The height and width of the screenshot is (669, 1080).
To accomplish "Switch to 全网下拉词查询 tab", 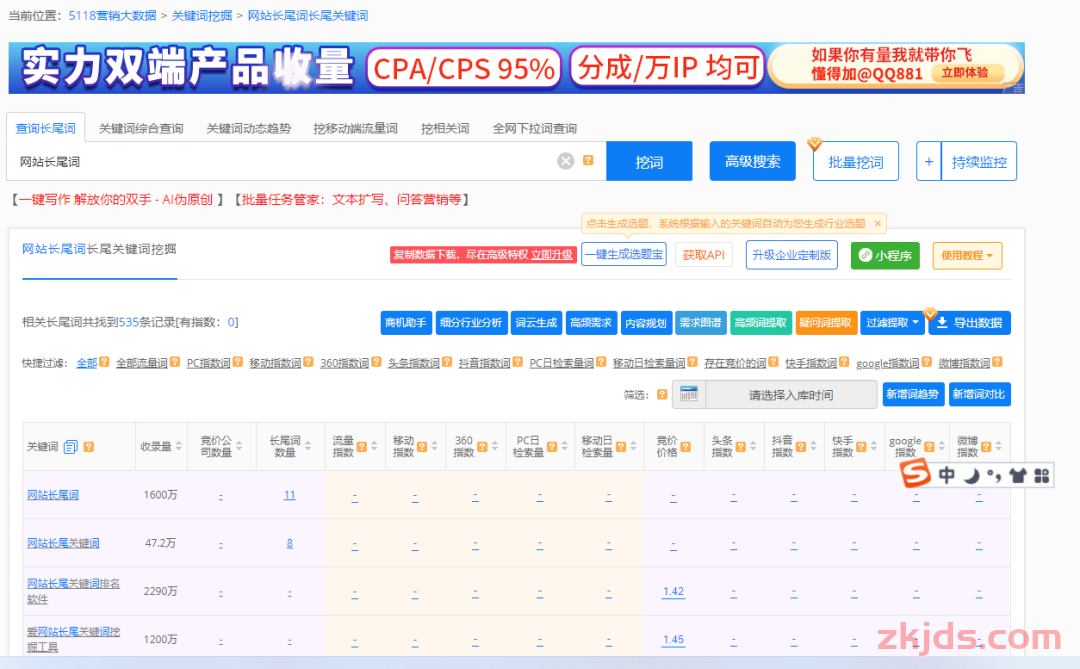I will coord(534,128).
